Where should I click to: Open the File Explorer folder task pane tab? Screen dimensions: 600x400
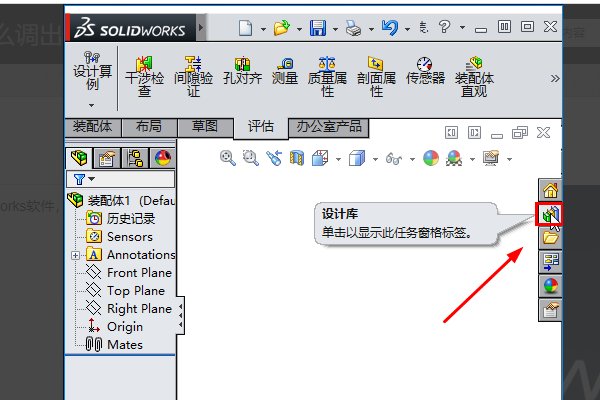point(550,238)
